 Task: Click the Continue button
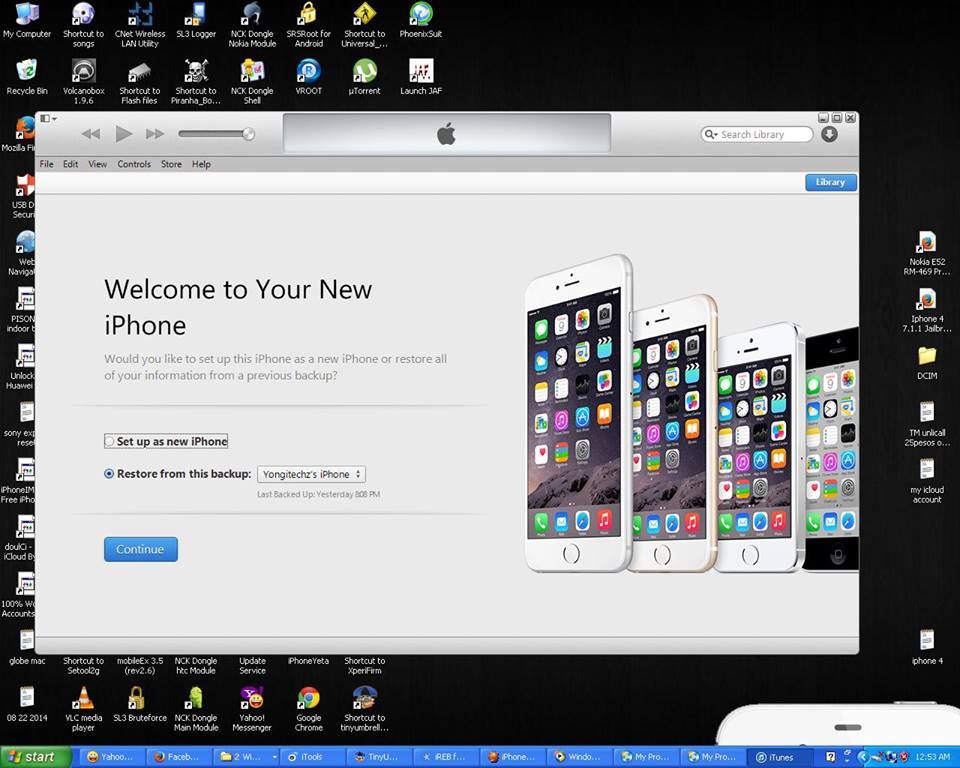140,549
